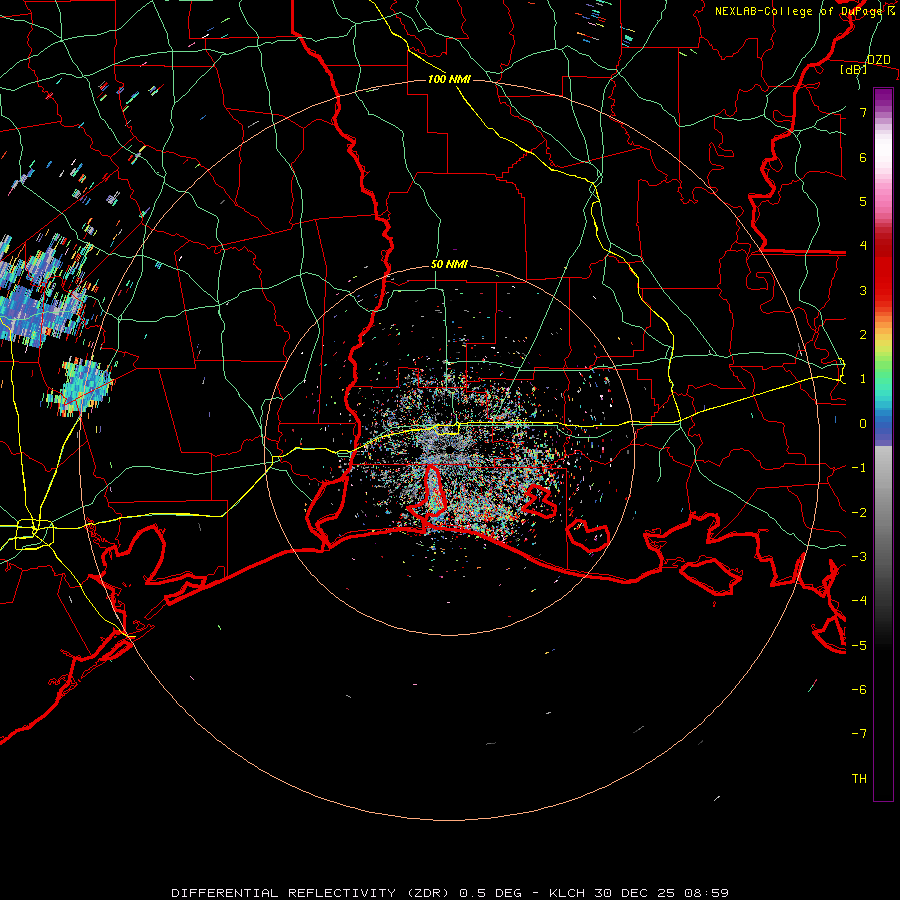Click the colorbar value -1 label
This screenshot has width=900, height=900.
pos(859,468)
